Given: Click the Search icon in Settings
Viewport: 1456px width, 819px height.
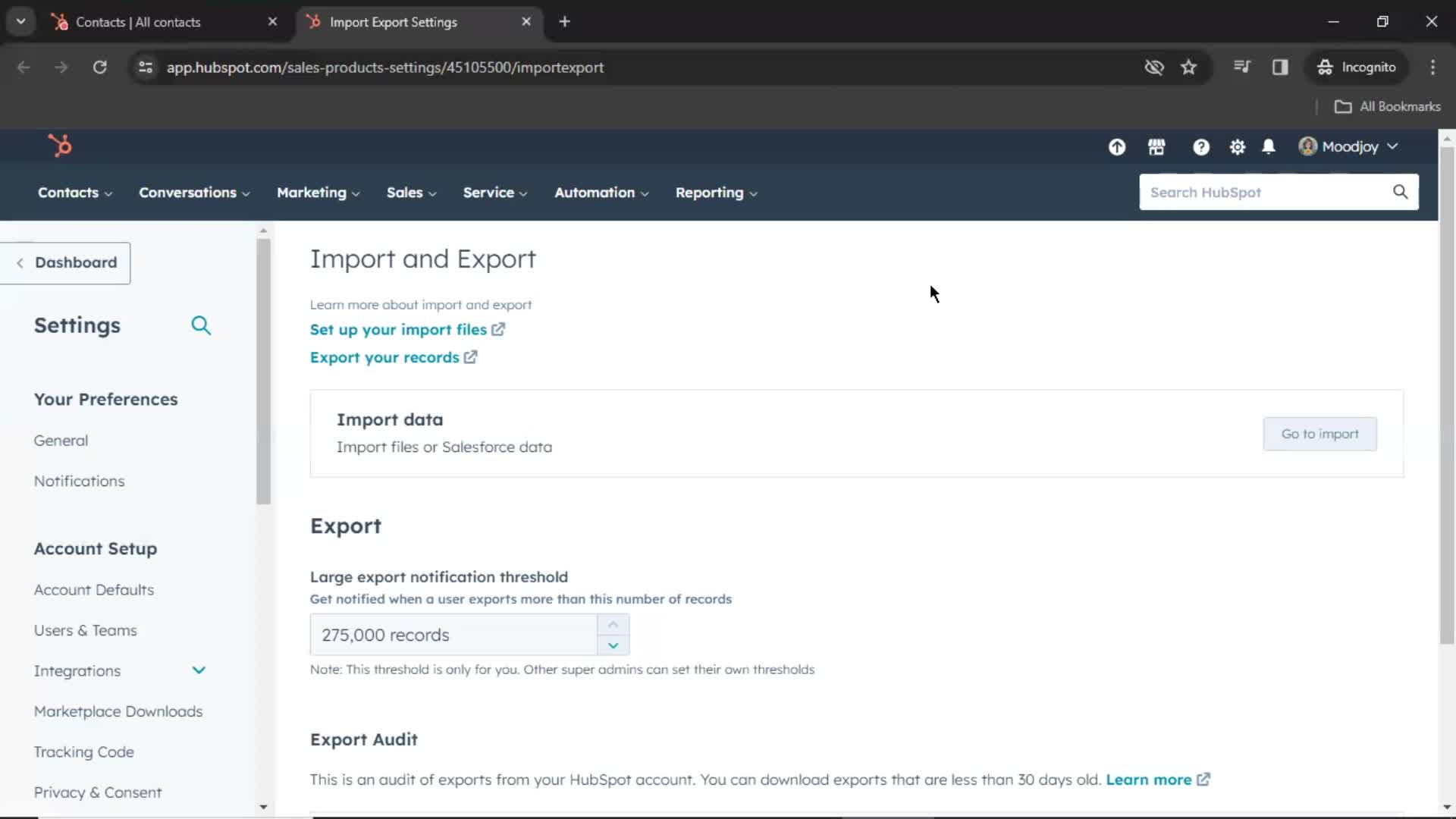Looking at the screenshot, I should [201, 325].
